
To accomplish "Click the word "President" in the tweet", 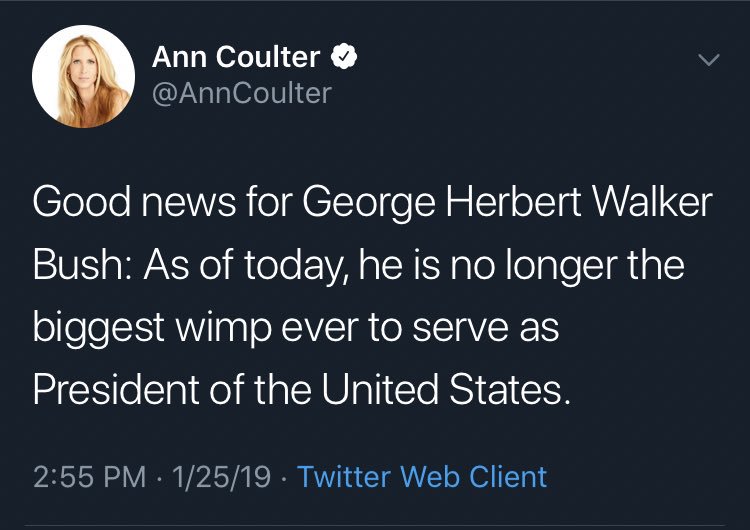I will point(116,389).
